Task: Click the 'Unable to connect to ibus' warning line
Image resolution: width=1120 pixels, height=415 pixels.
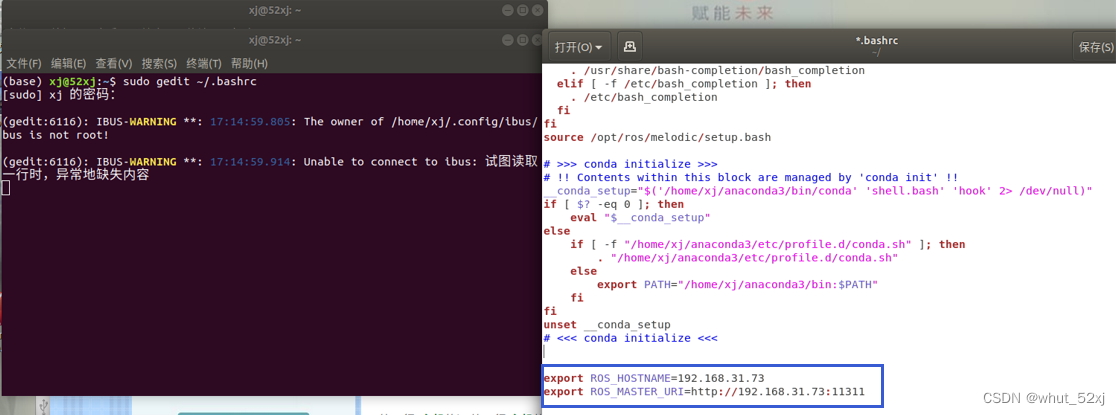Action: pyautogui.click(x=270, y=161)
